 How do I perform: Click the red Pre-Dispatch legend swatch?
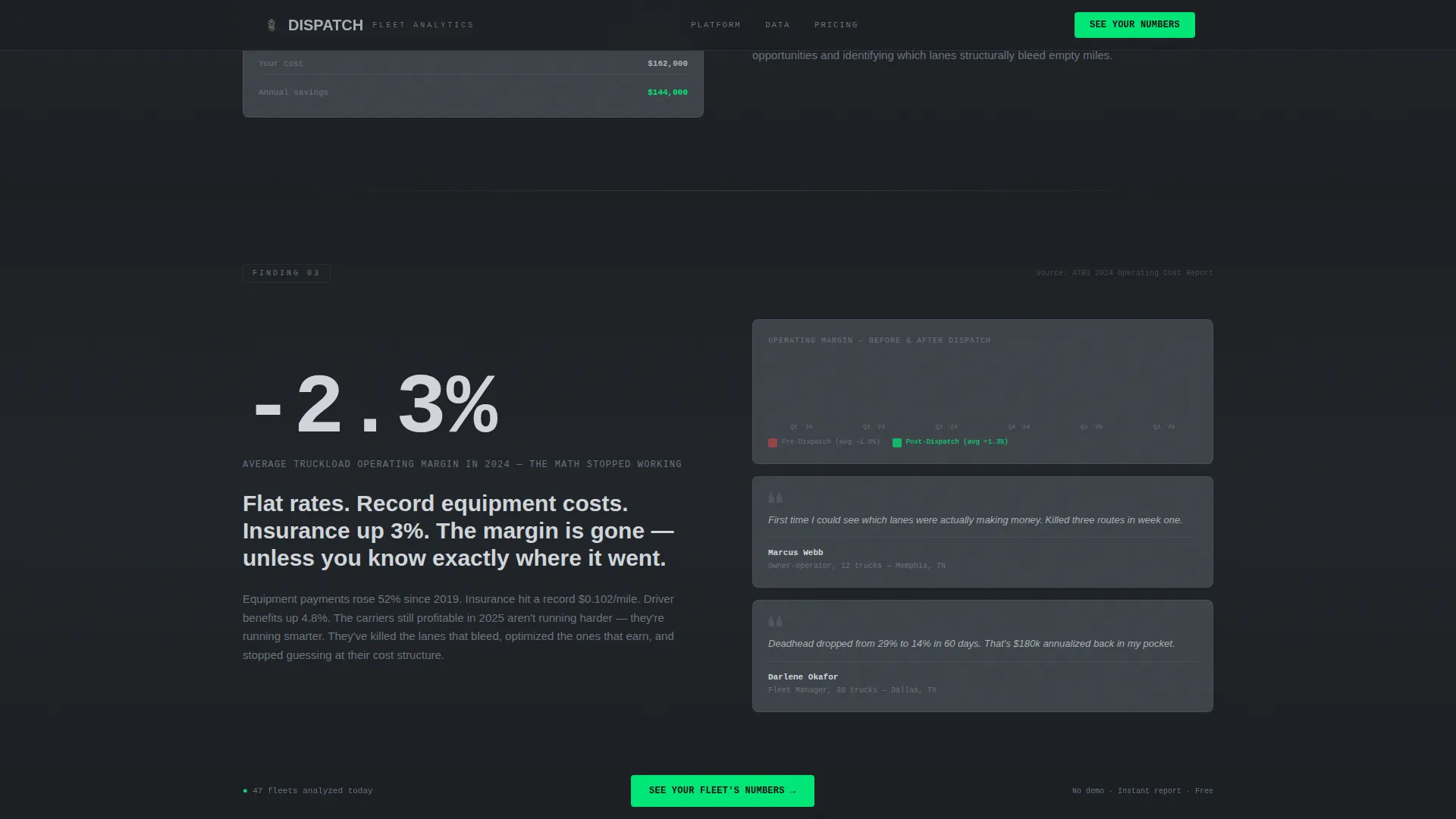point(773,443)
